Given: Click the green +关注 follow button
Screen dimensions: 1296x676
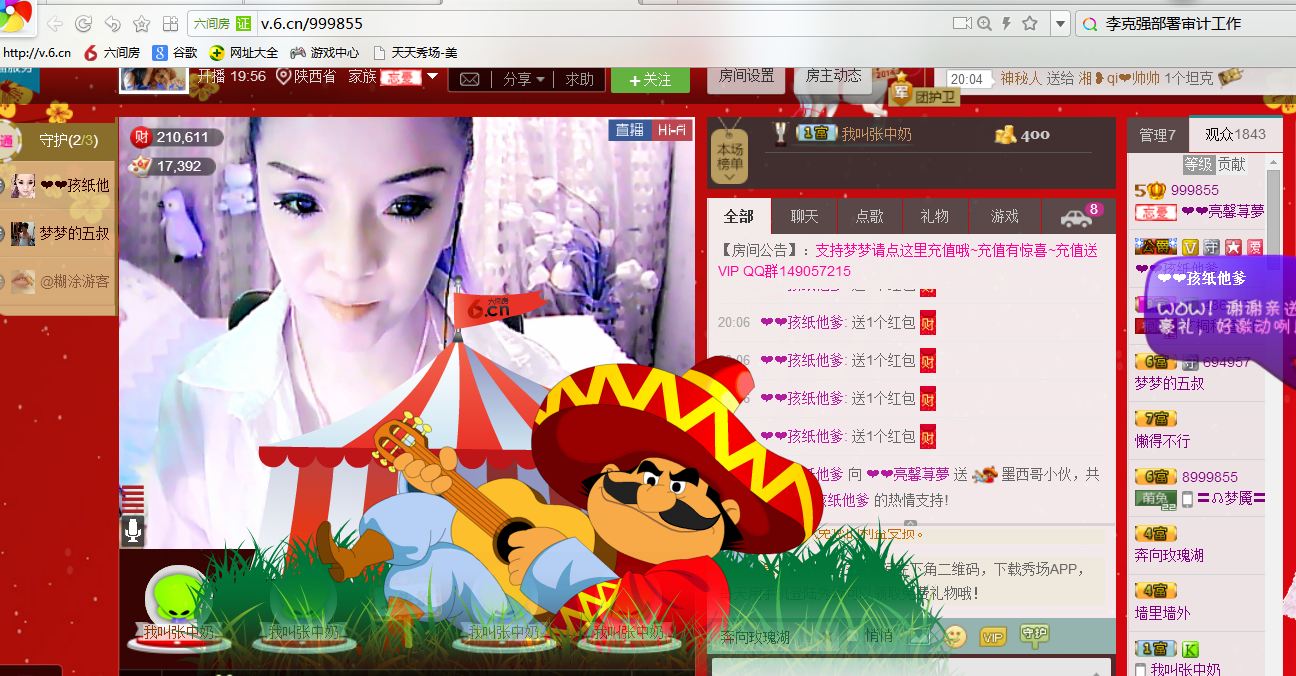Looking at the screenshot, I should pos(650,80).
